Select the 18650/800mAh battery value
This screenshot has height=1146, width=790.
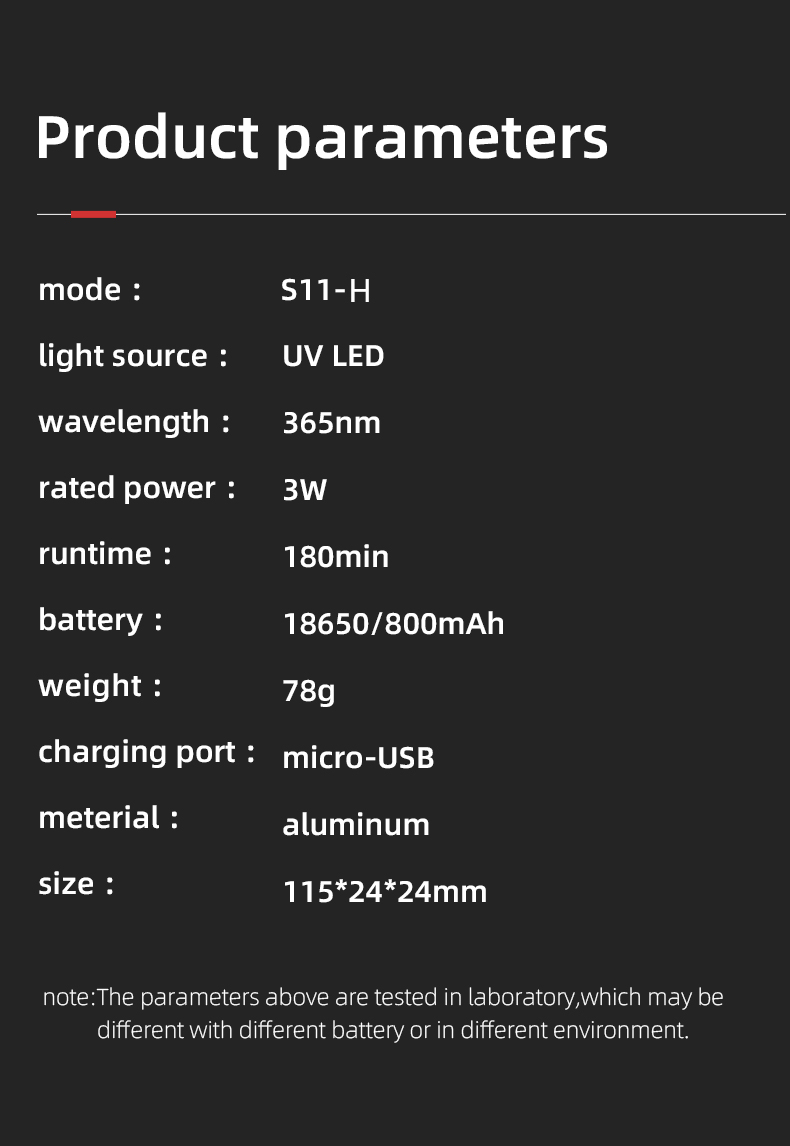pyautogui.click(x=393, y=624)
